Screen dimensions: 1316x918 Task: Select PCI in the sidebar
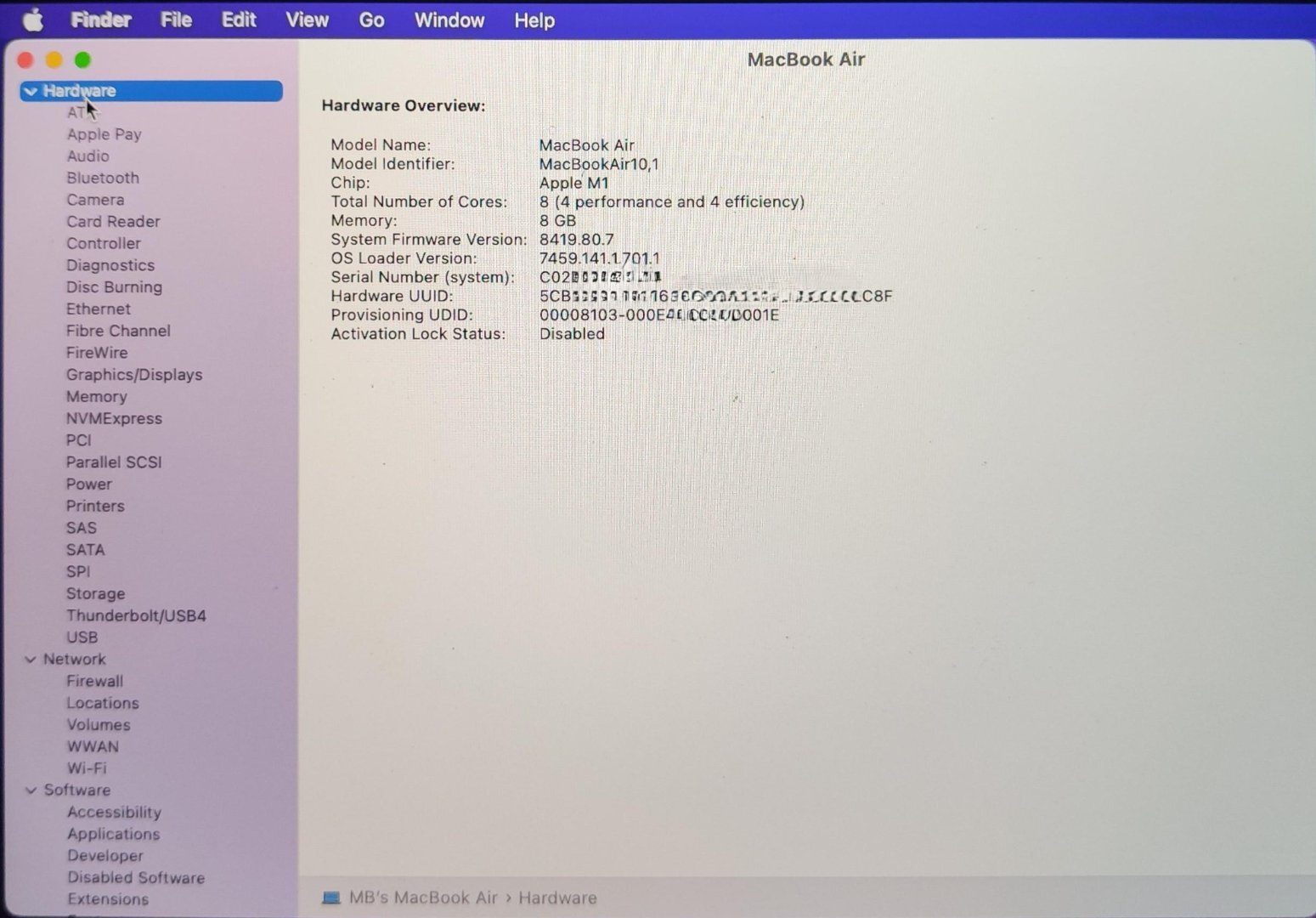[x=78, y=440]
